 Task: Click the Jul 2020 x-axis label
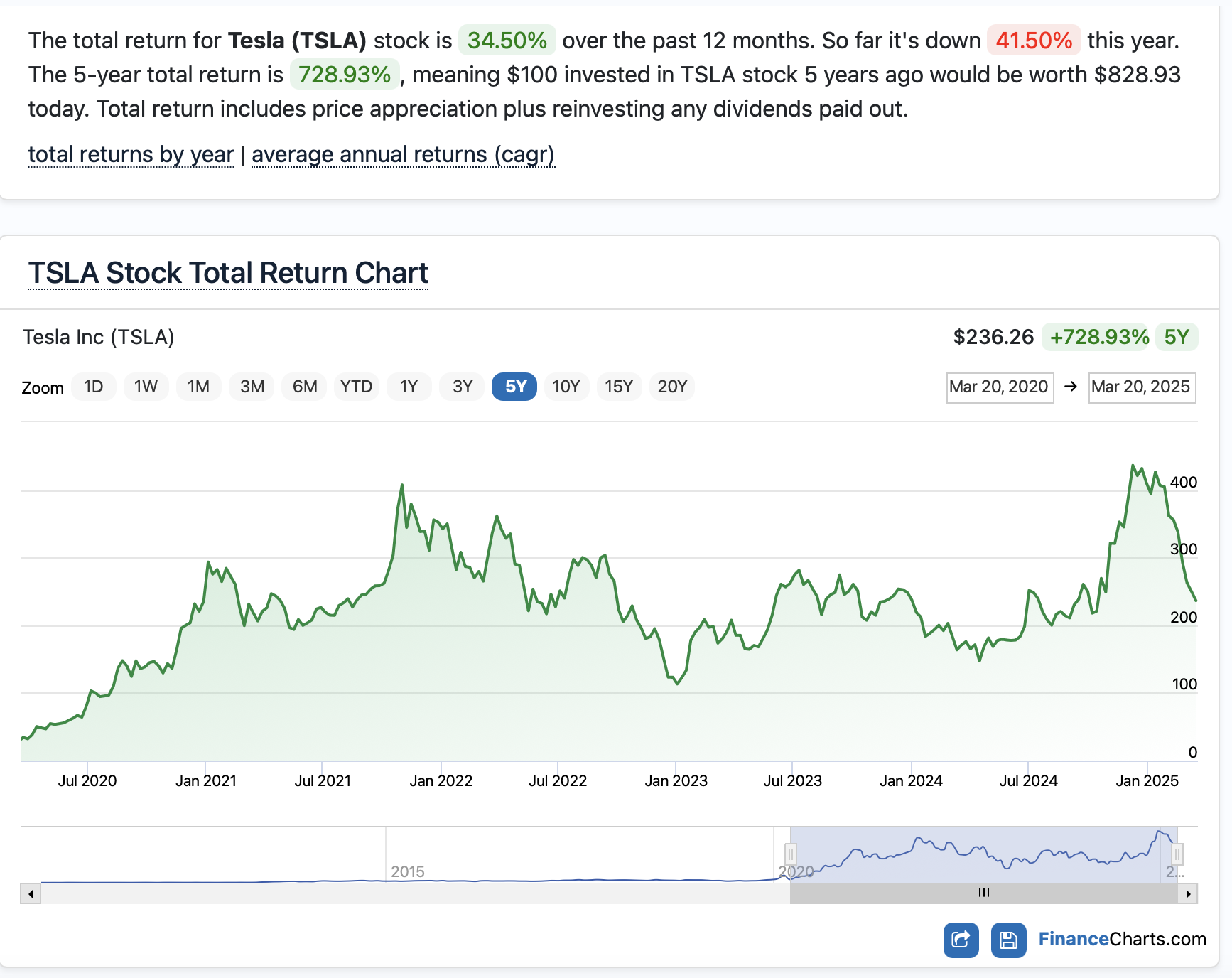point(87,780)
